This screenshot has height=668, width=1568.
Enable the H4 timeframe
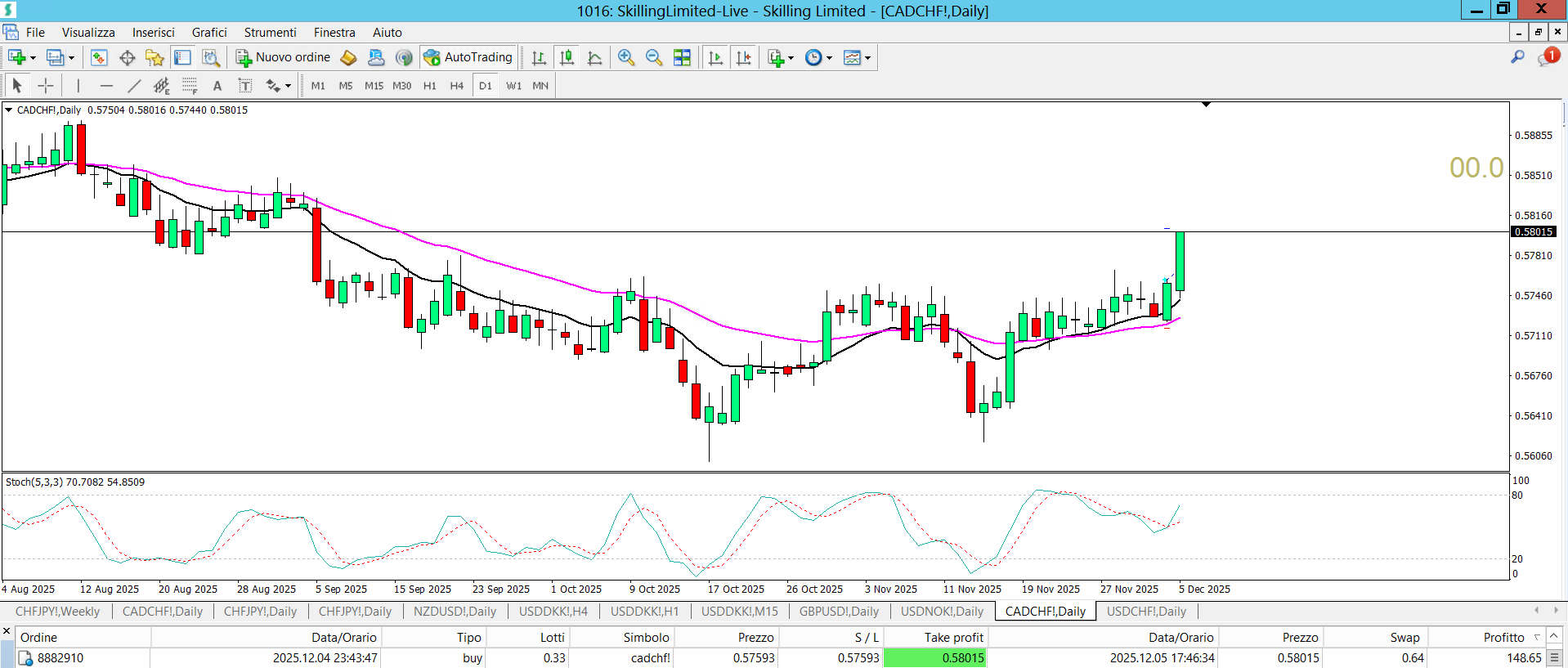[x=456, y=86]
